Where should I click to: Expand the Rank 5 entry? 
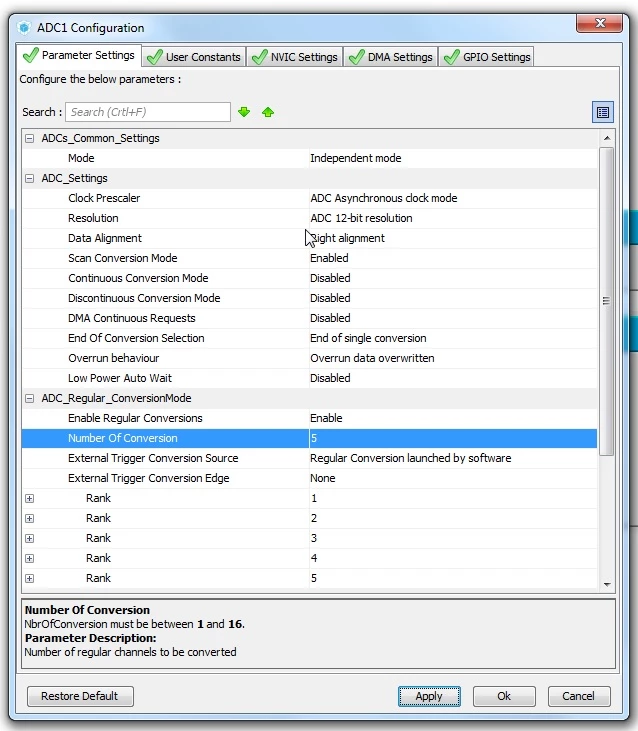(x=29, y=579)
